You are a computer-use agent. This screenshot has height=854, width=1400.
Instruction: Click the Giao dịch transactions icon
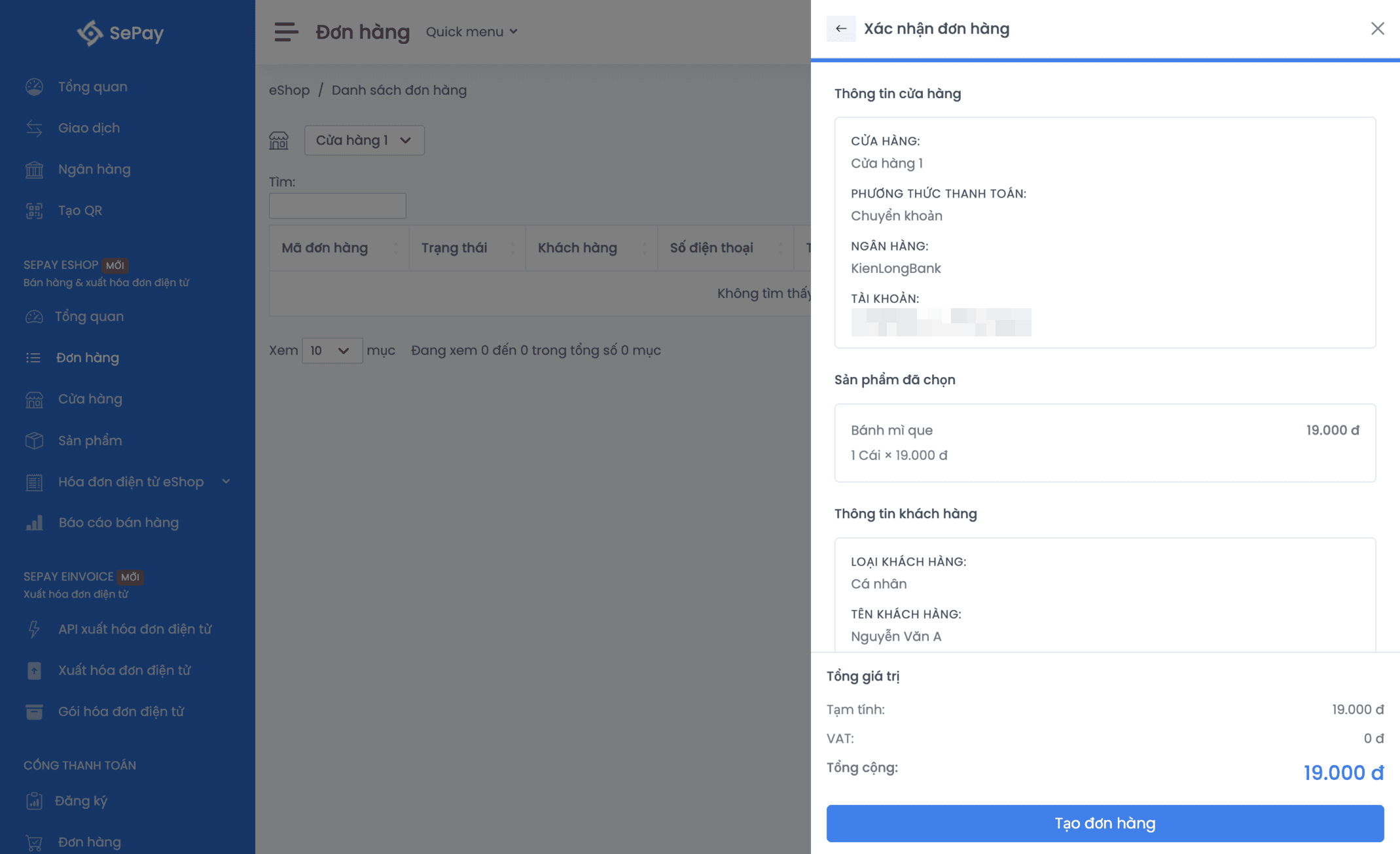click(34, 128)
